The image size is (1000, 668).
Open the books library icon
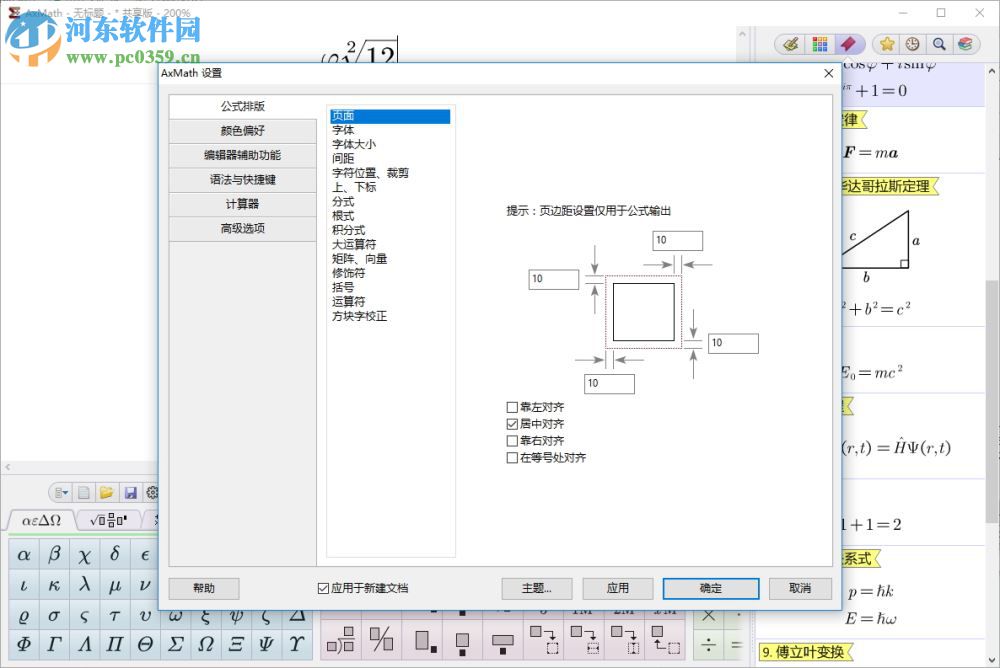click(968, 44)
